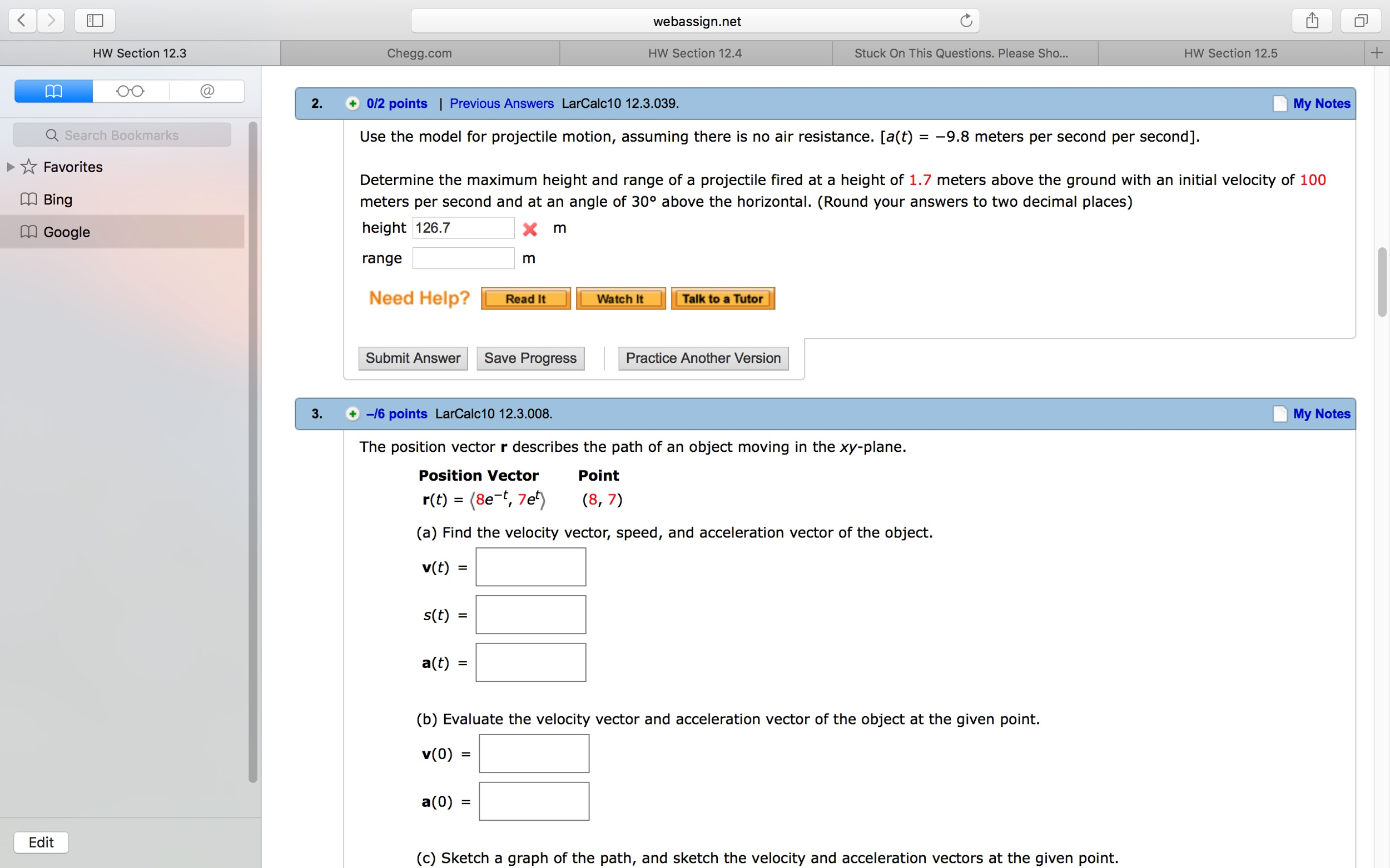Open the Reading List glasses icon
The image size is (1390, 868).
pos(131,91)
